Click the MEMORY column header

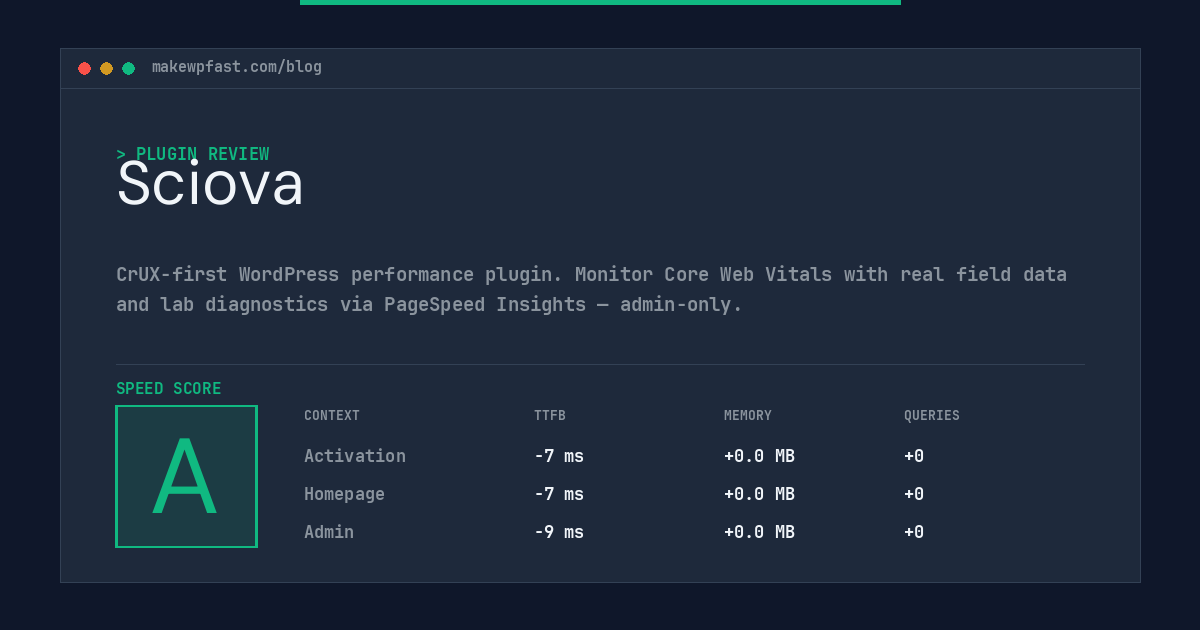pos(748,416)
